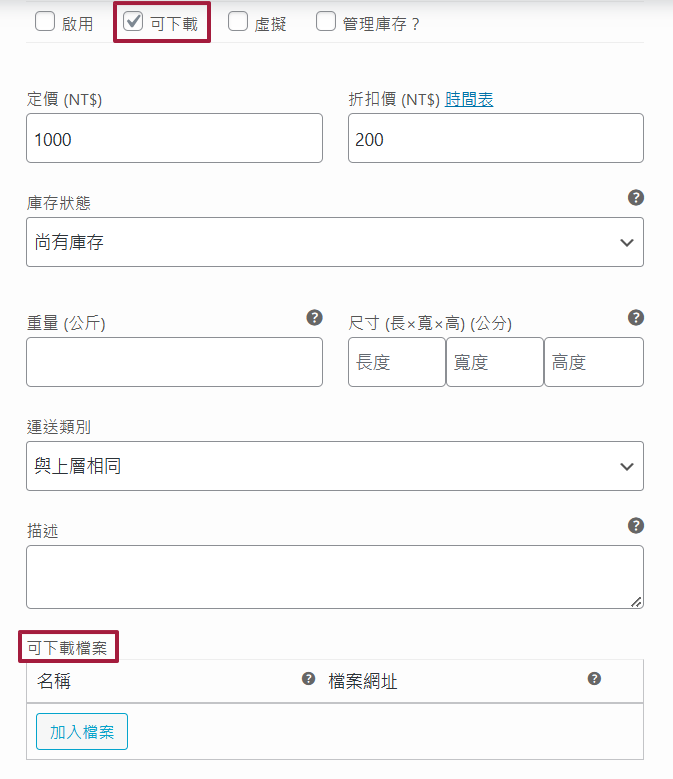Uncheck the 可下載 checkbox
The width and height of the screenshot is (673, 779).
pyautogui.click(x=133, y=22)
